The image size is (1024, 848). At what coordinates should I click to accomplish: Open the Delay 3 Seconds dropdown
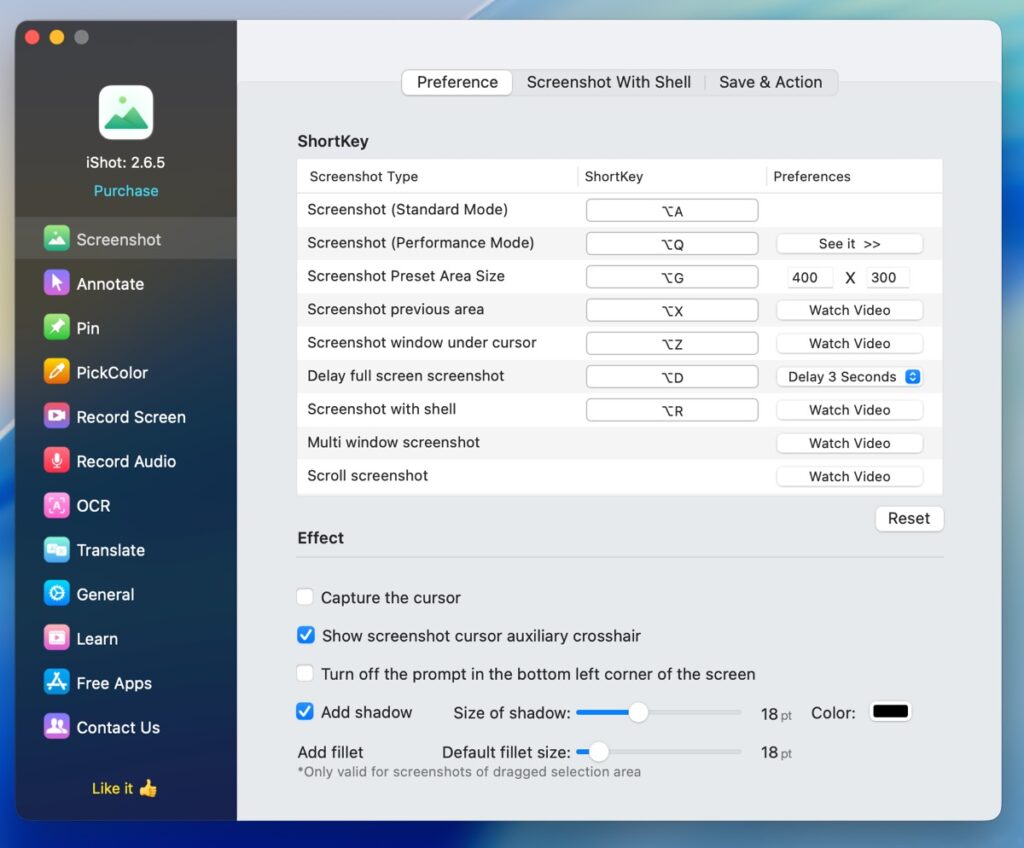[849, 377]
